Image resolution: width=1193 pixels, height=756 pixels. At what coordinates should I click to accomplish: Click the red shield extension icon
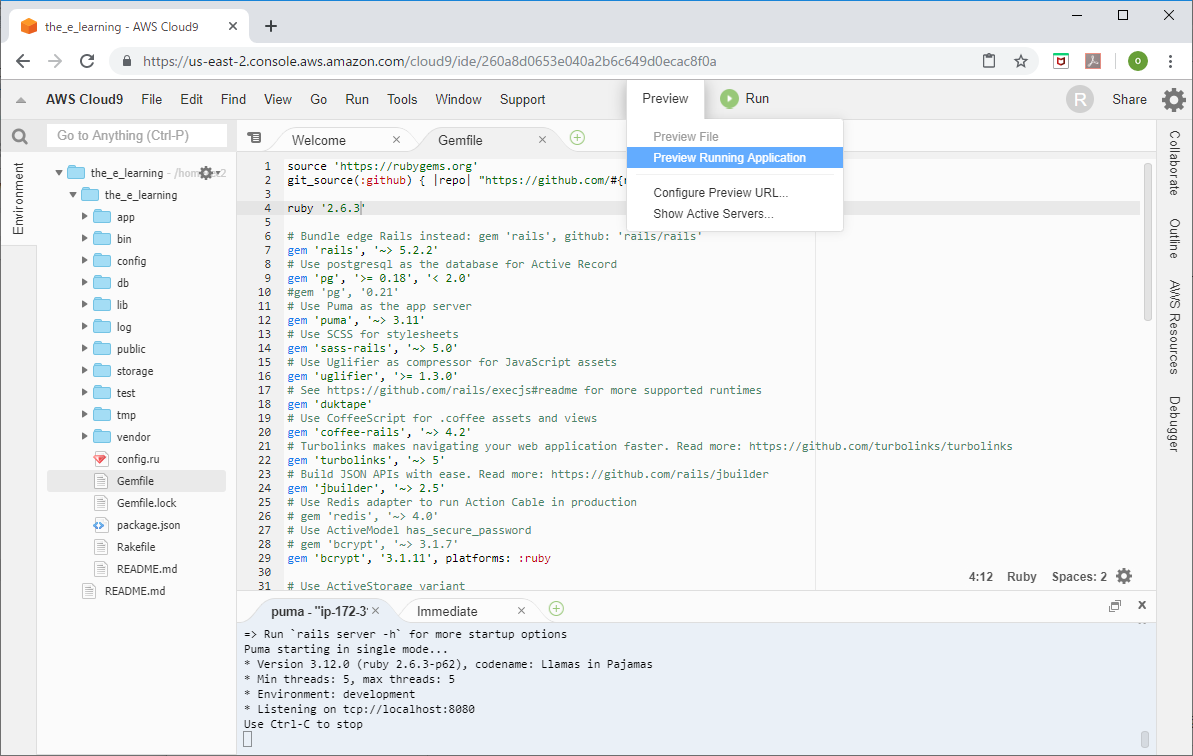(1061, 61)
